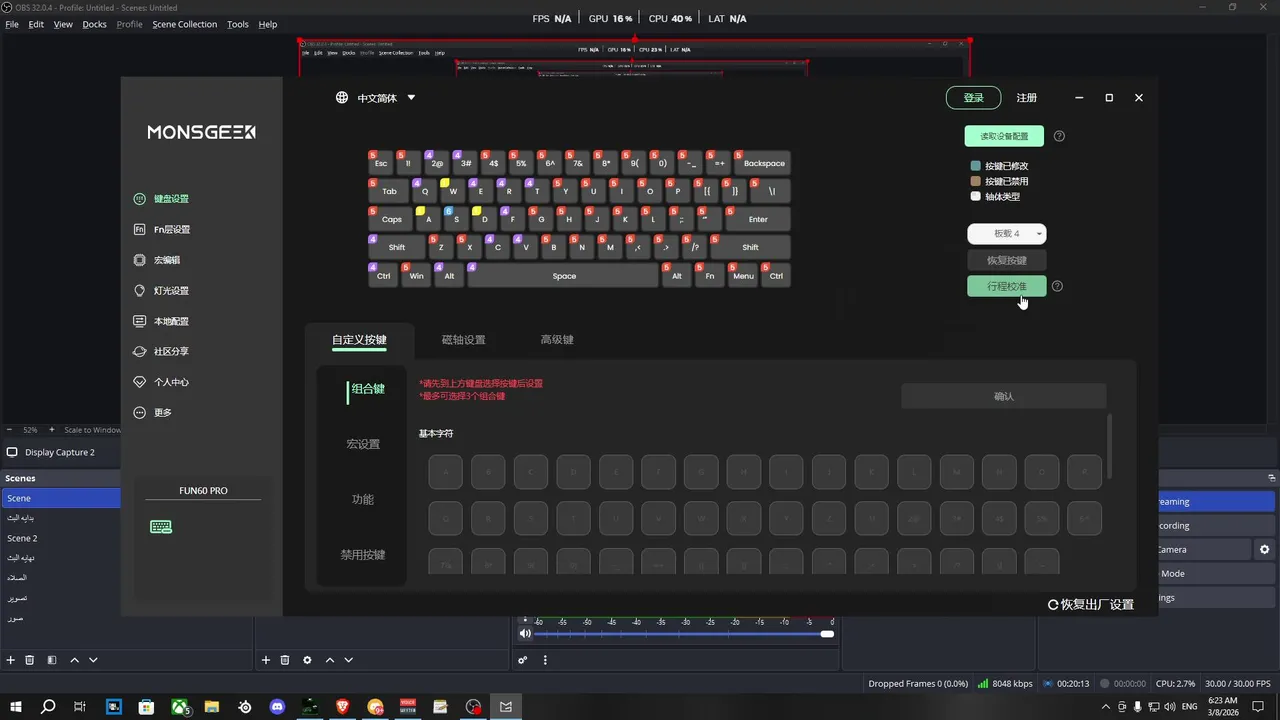Expand the 中文简体 language dropdown
The width and height of the screenshot is (1280, 720).
coord(411,98)
